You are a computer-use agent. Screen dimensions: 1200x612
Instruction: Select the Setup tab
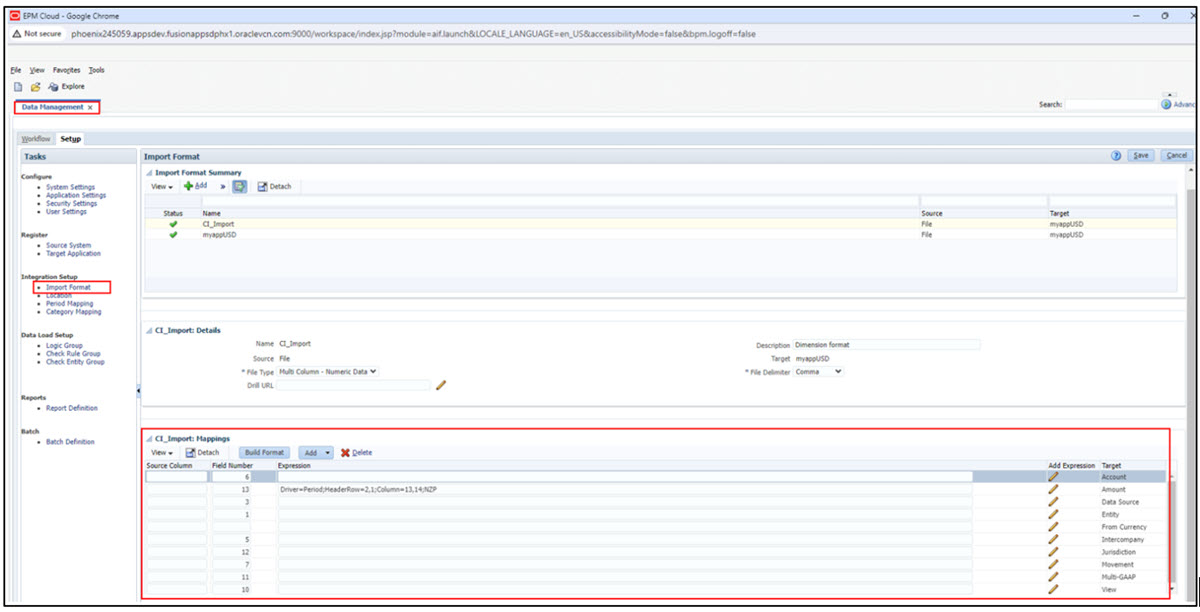(x=70, y=139)
